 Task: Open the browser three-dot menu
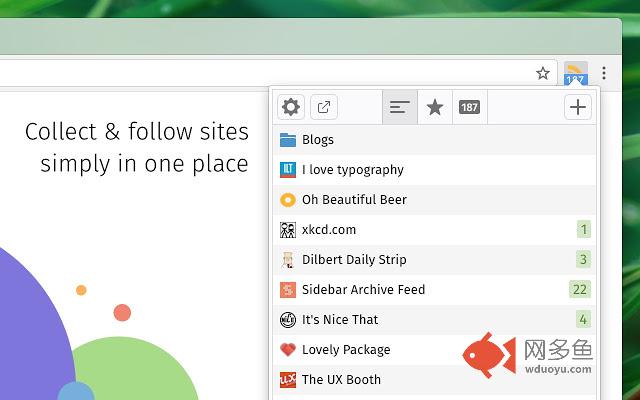tap(604, 73)
